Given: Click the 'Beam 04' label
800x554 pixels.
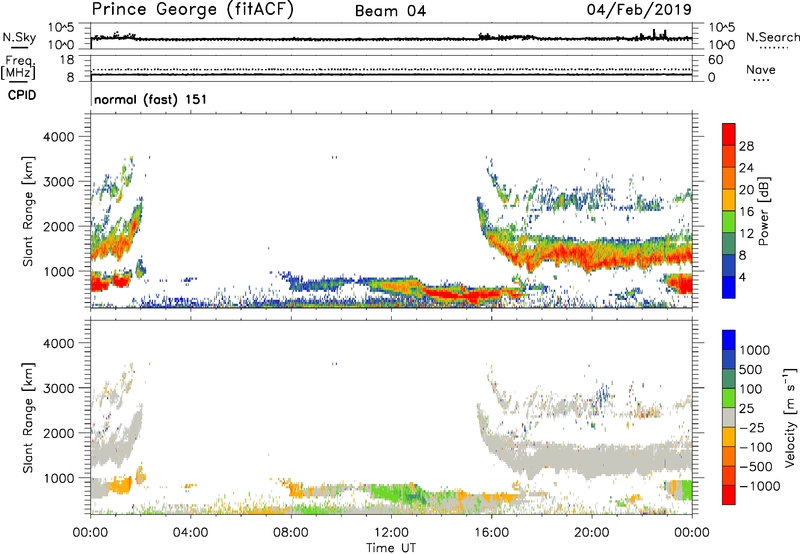Looking at the screenshot, I should [390, 11].
